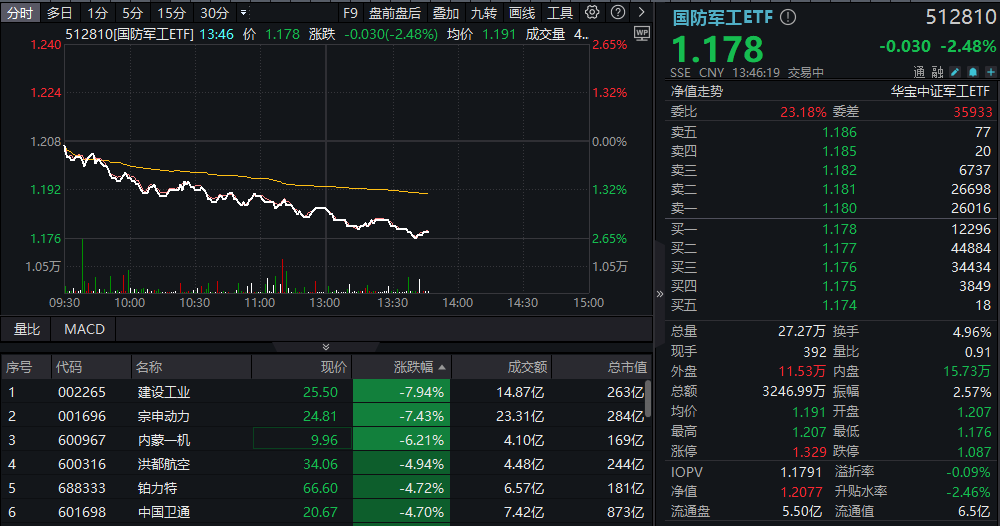The width and height of the screenshot is (1000, 526).
Task: Switch to 多日 chart tab
Action: 59,13
